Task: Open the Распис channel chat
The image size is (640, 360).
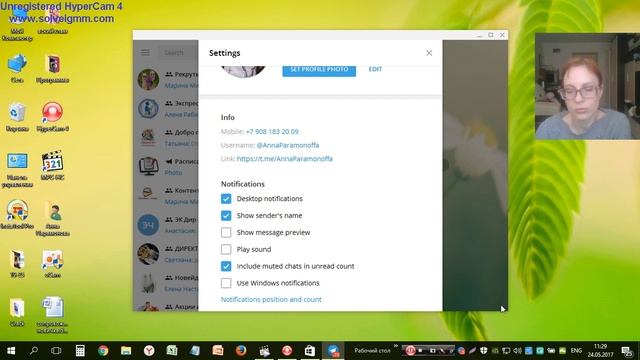Action: tap(166, 167)
